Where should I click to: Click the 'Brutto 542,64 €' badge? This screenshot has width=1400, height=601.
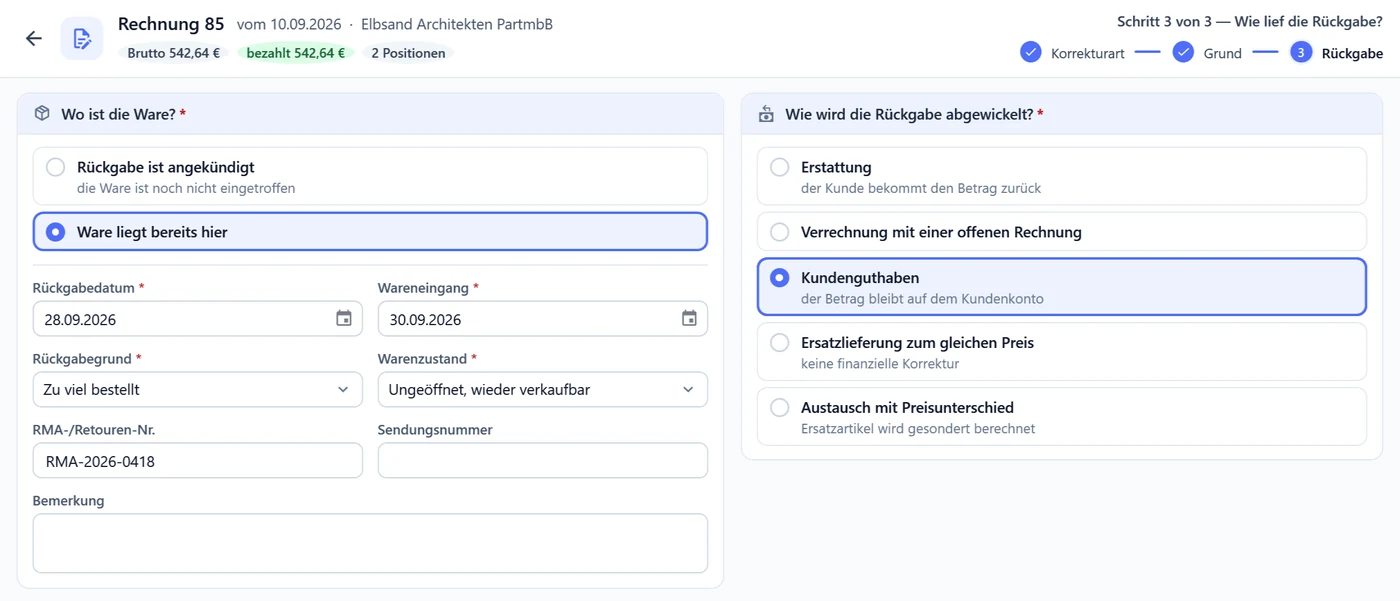point(174,53)
